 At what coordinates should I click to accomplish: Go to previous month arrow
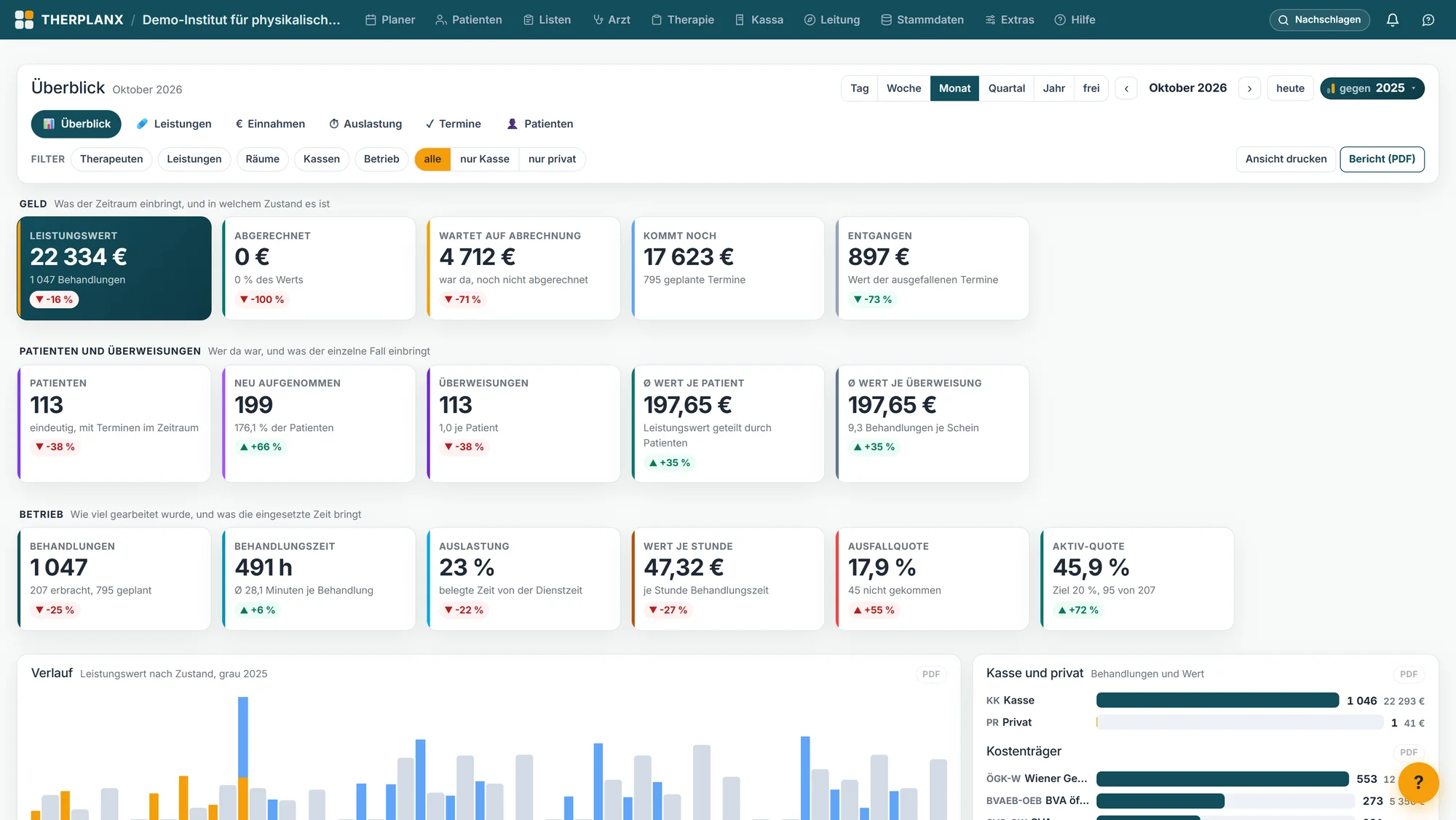tap(1126, 88)
